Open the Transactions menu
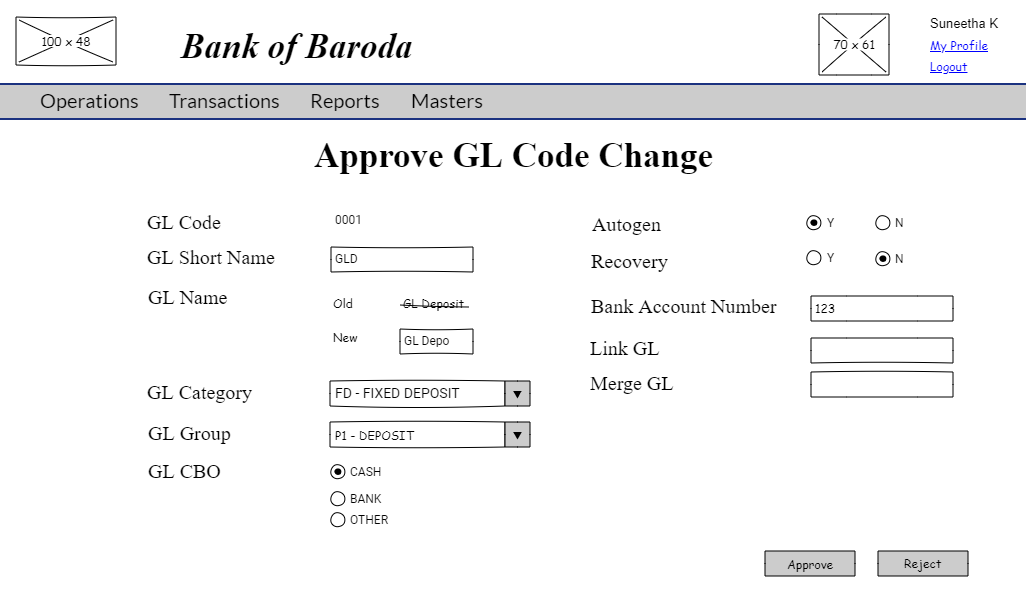This screenshot has height=600, width=1026. coord(224,101)
